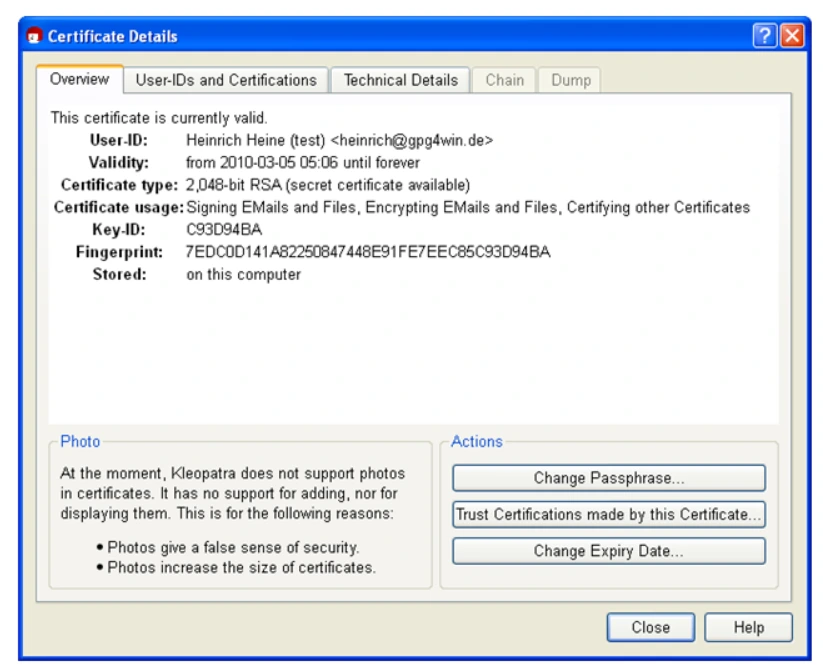Click the "Key-ID:" label
Image resolution: width=823 pixels, height=671 pixels.
click(119, 229)
